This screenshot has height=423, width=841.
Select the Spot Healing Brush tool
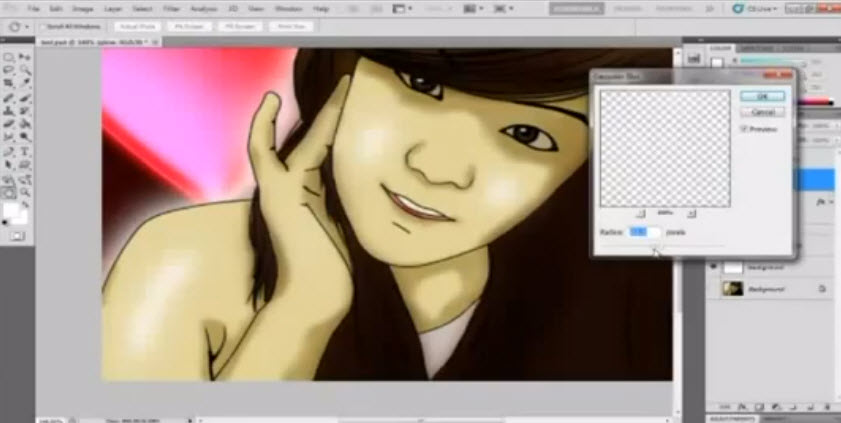(x=9, y=98)
